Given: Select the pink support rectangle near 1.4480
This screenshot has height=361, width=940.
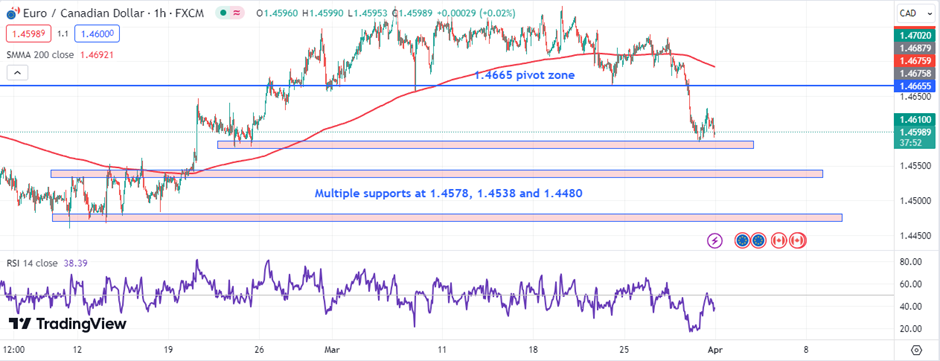Looking at the screenshot, I should click(x=447, y=218).
